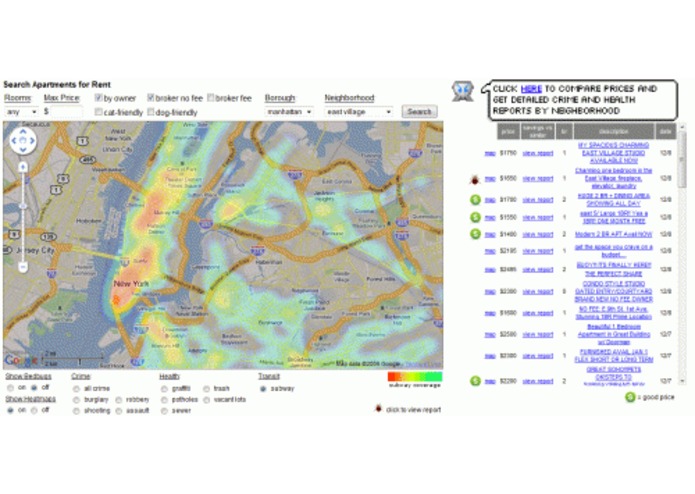Select the 'graffiti' health heatmap option
Viewport: 695px width, 494px height.
pyautogui.click(x=164, y=389)
